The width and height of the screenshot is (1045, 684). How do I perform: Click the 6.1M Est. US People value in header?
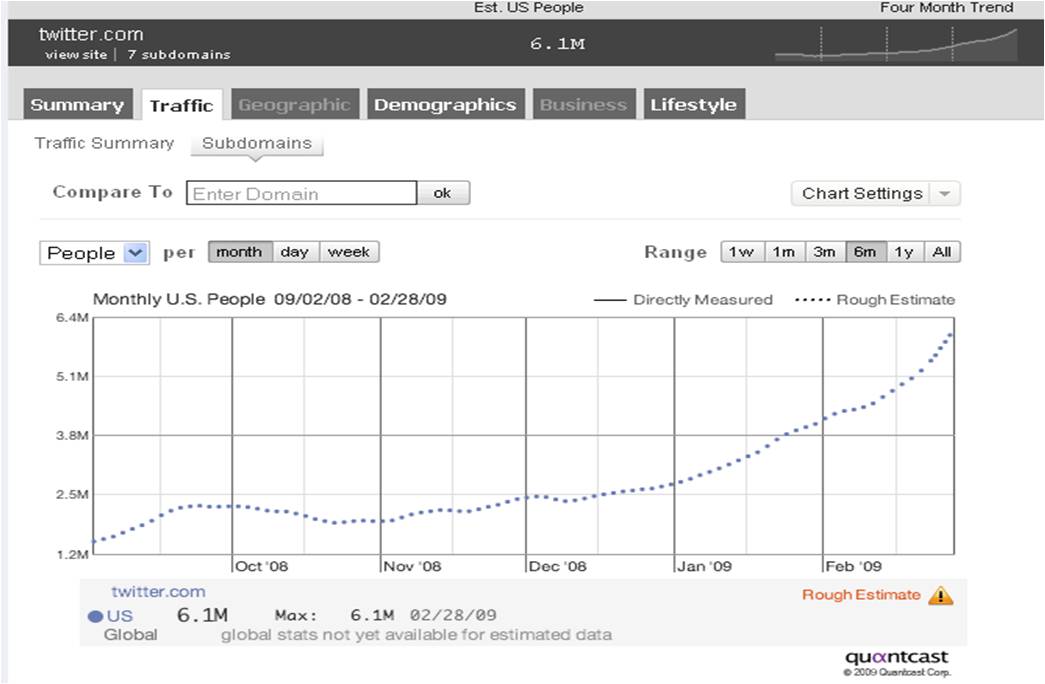(x=557, y=44)
